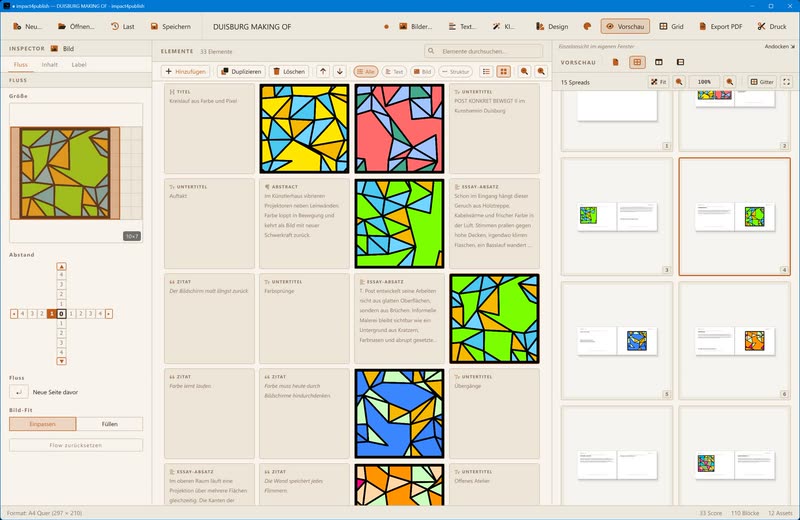Viewport: 800px width, 520px height.
Task: Toggle the Grid view button
Action: 671,27
